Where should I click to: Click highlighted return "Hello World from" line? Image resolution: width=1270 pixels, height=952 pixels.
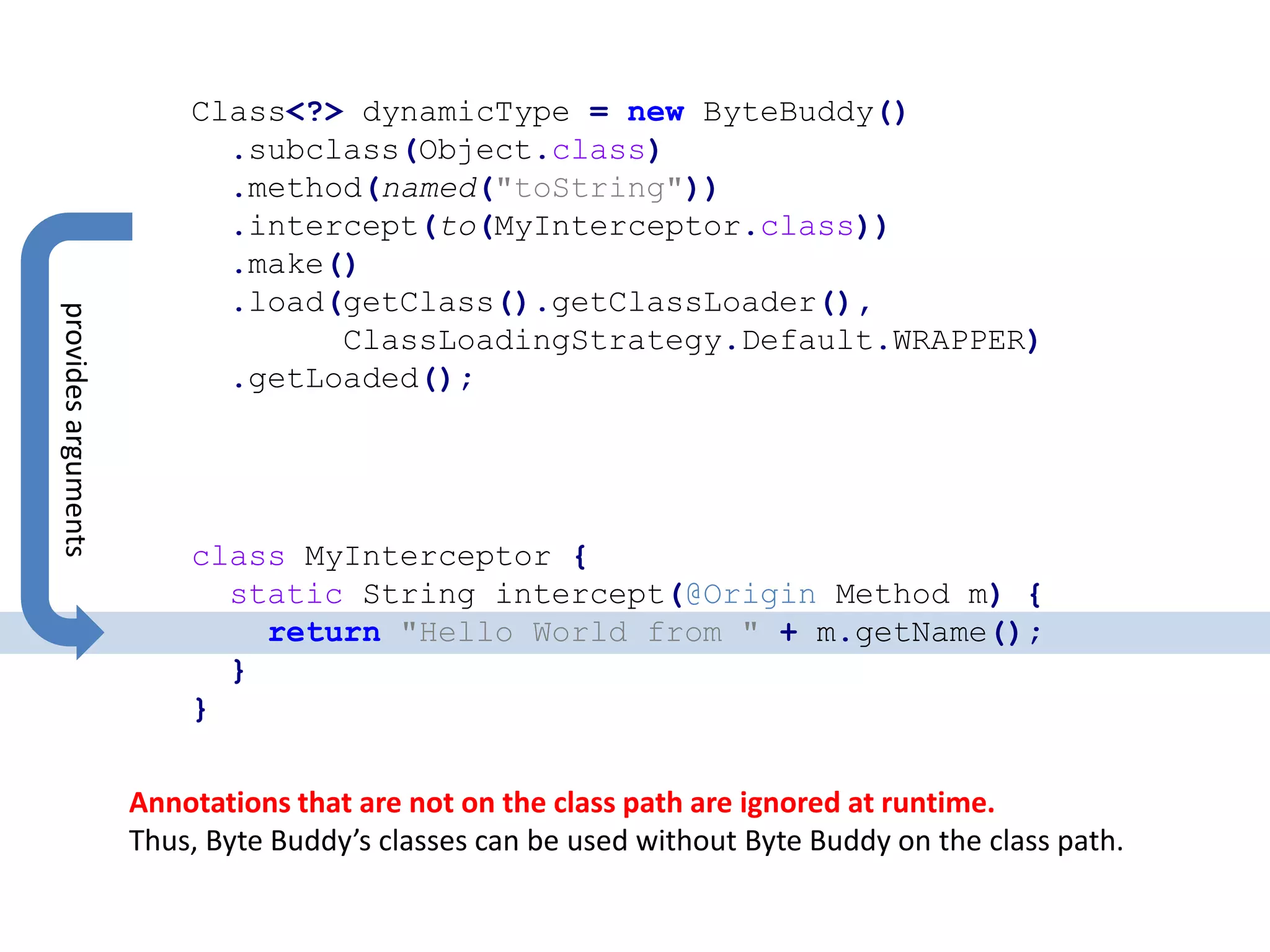pyautogui.click(x=635, y=633)
